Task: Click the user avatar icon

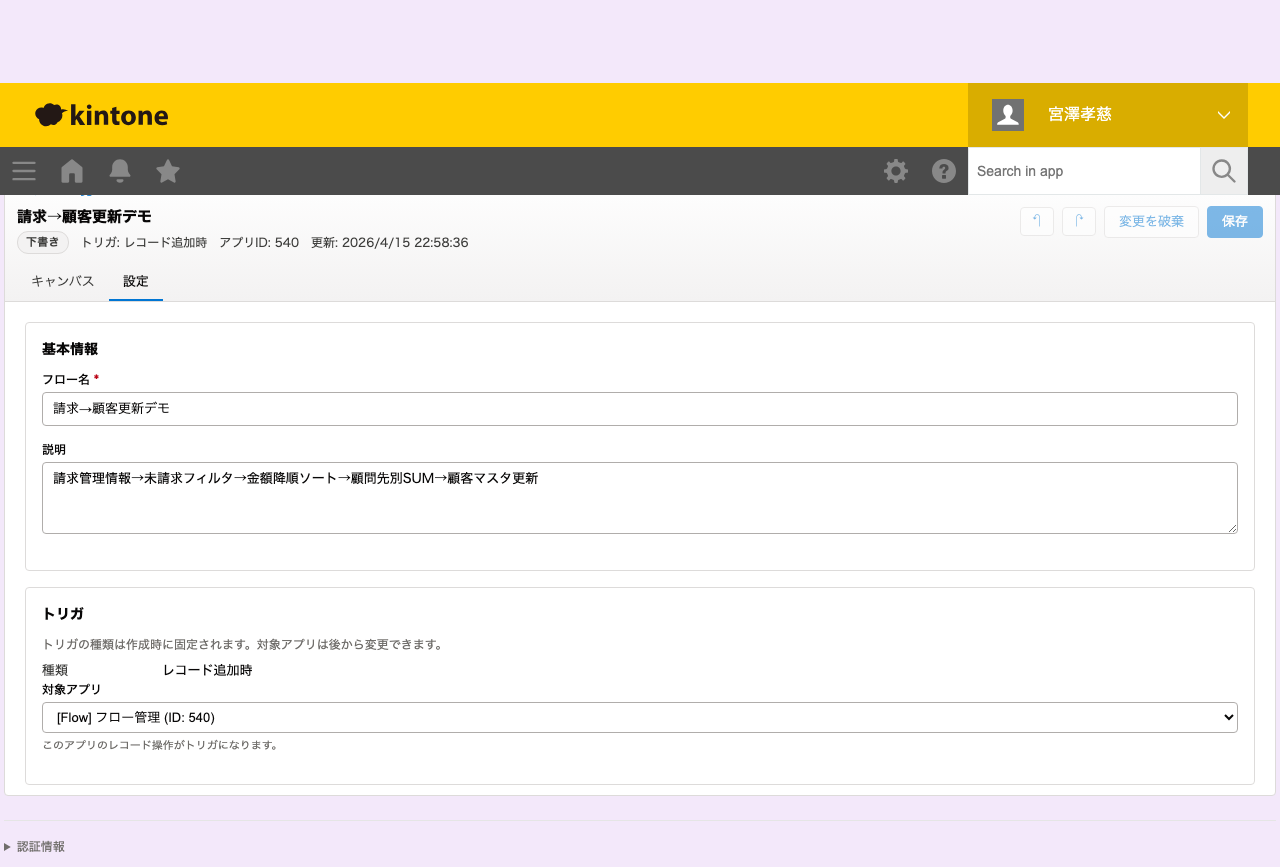Action: pos(1008,115)
